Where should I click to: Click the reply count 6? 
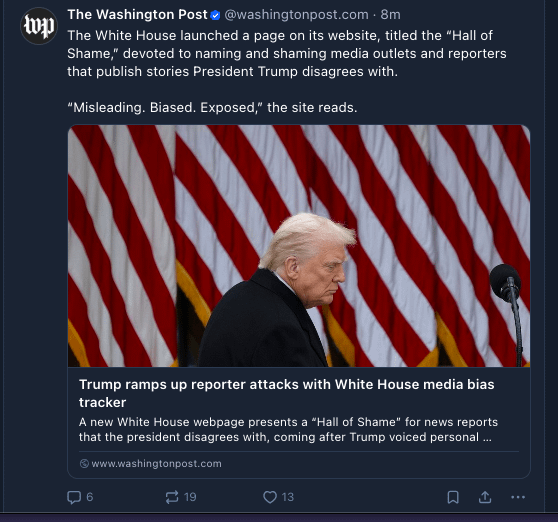click(90, 497)
